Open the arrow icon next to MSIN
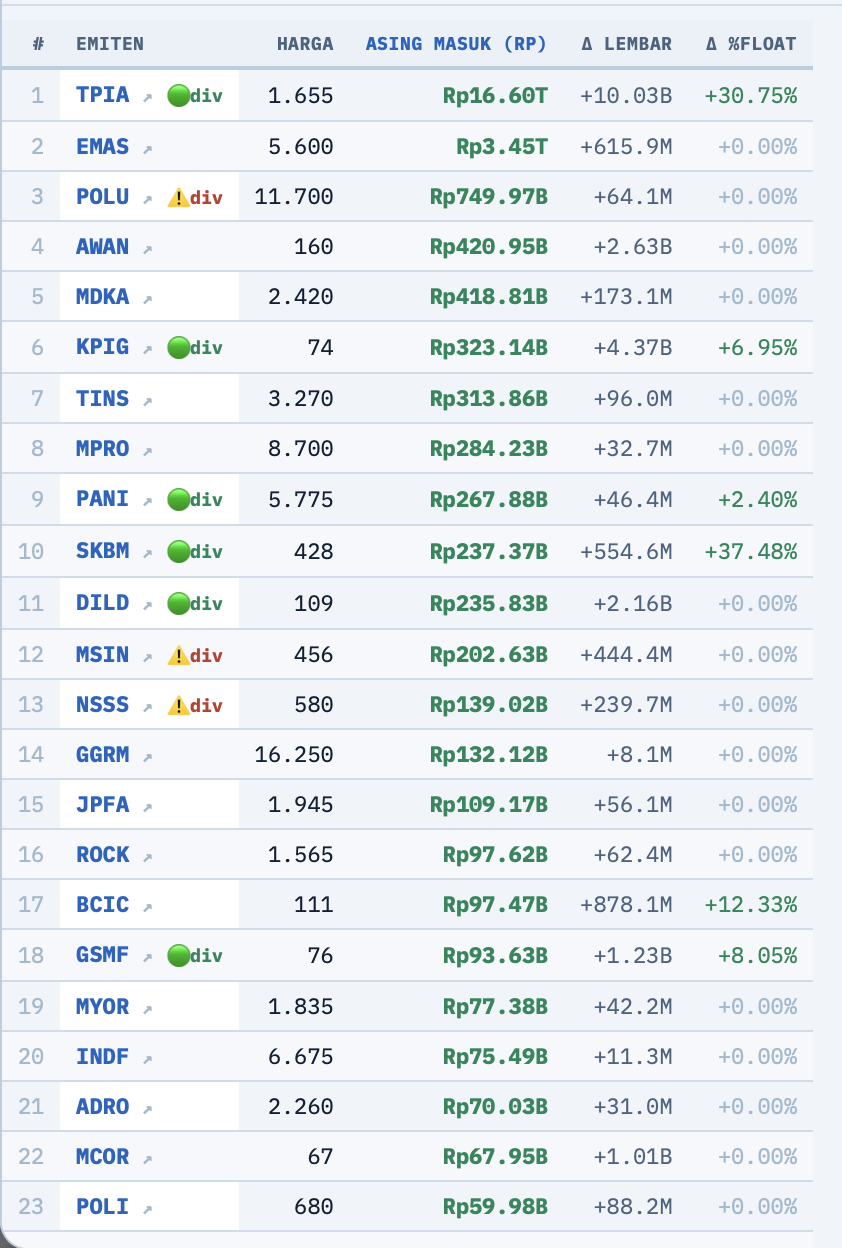 (x=147, y=657)
